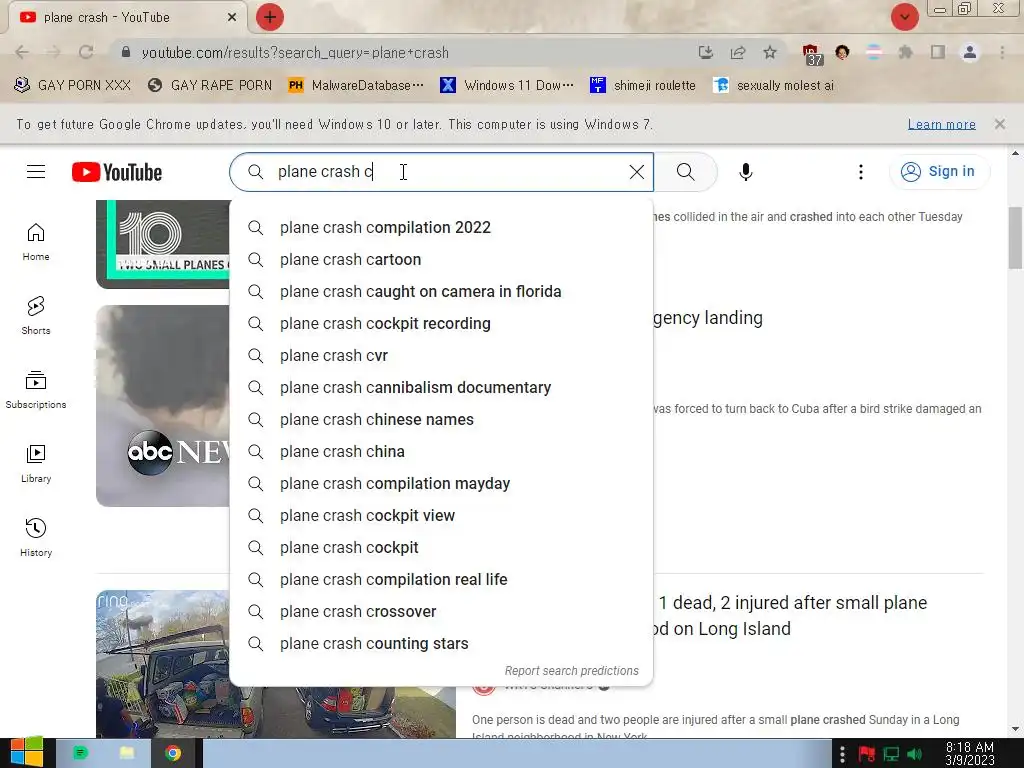Viewport: 1024px width, 768px height.
Task: Select the bare "plane crash cockpit" suggestion
Action: [441, 547]
